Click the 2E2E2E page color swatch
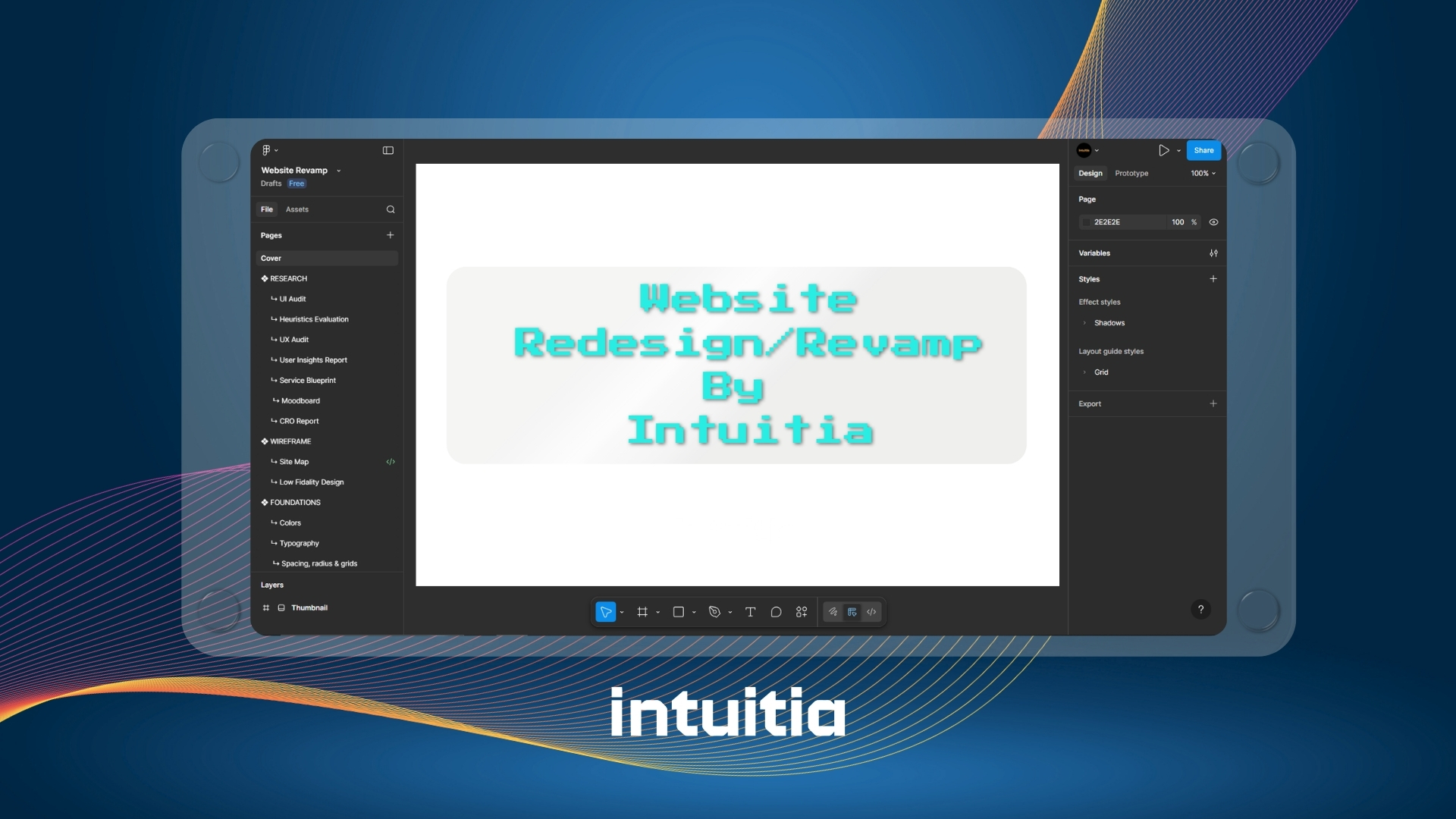This screenshot has height=819, width=1456. coord(1086,222)
